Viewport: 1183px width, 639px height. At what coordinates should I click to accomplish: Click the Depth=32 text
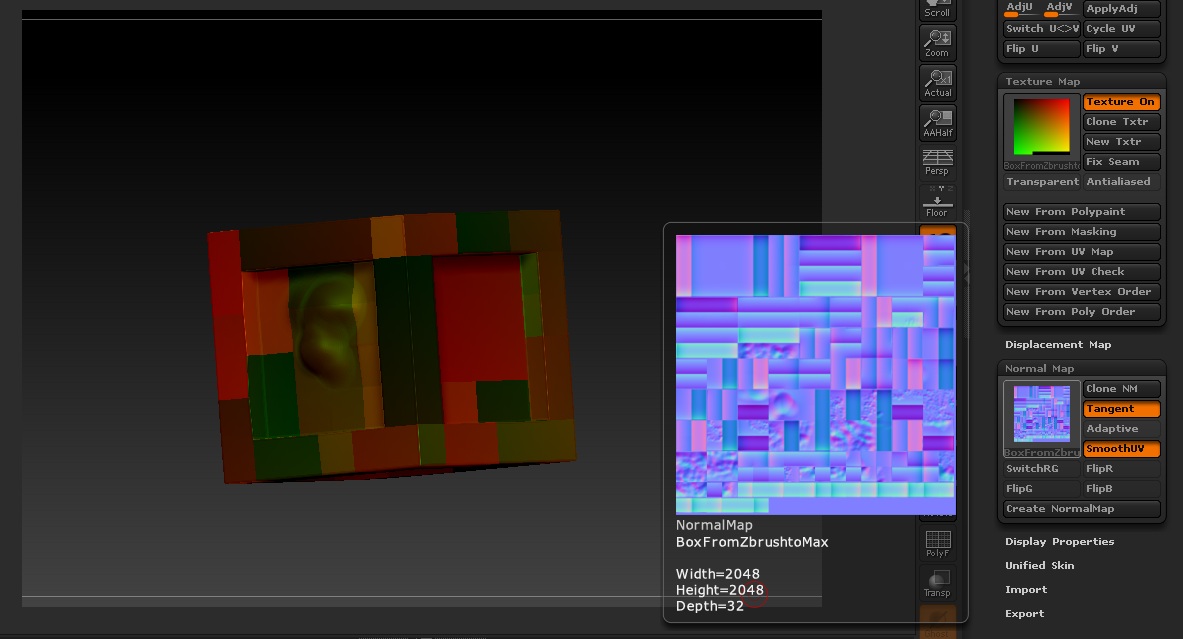pos(710,606)
